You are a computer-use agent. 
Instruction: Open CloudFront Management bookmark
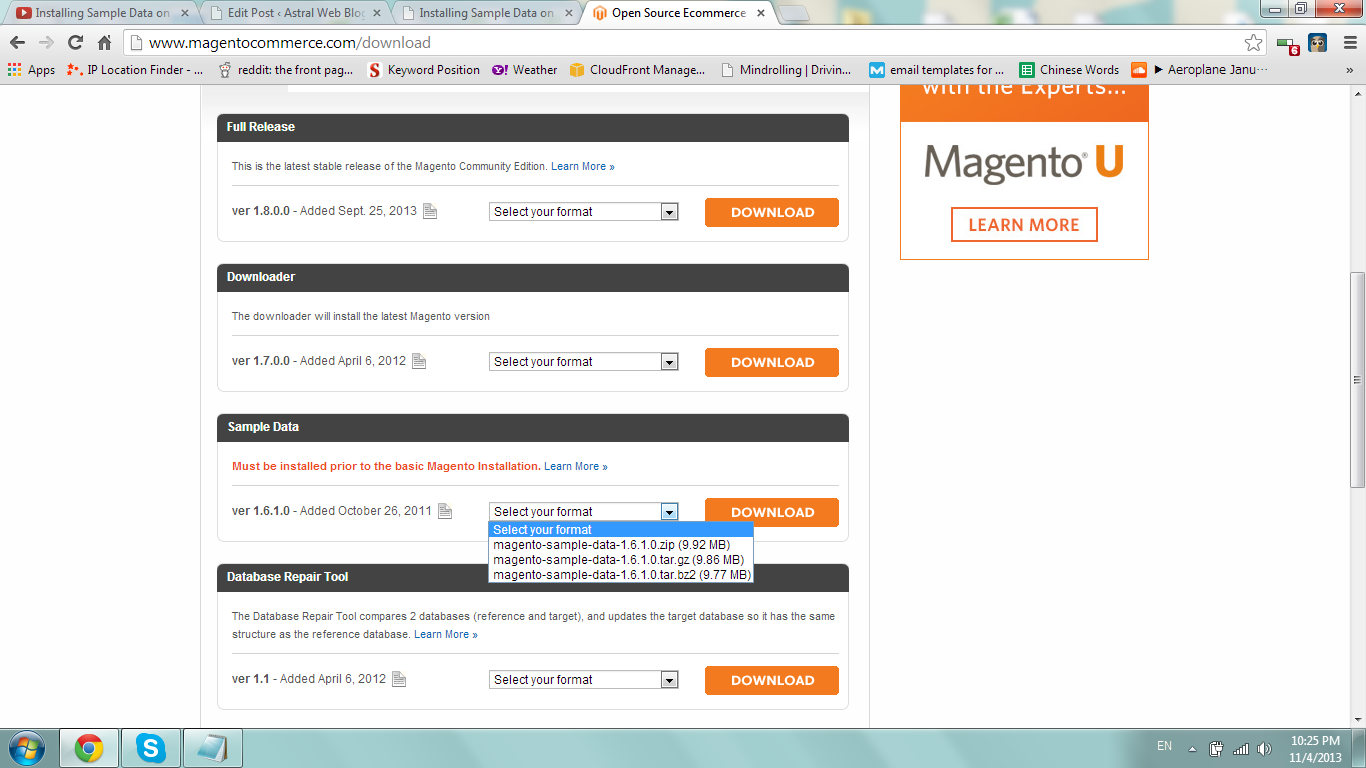pos(637,70)
